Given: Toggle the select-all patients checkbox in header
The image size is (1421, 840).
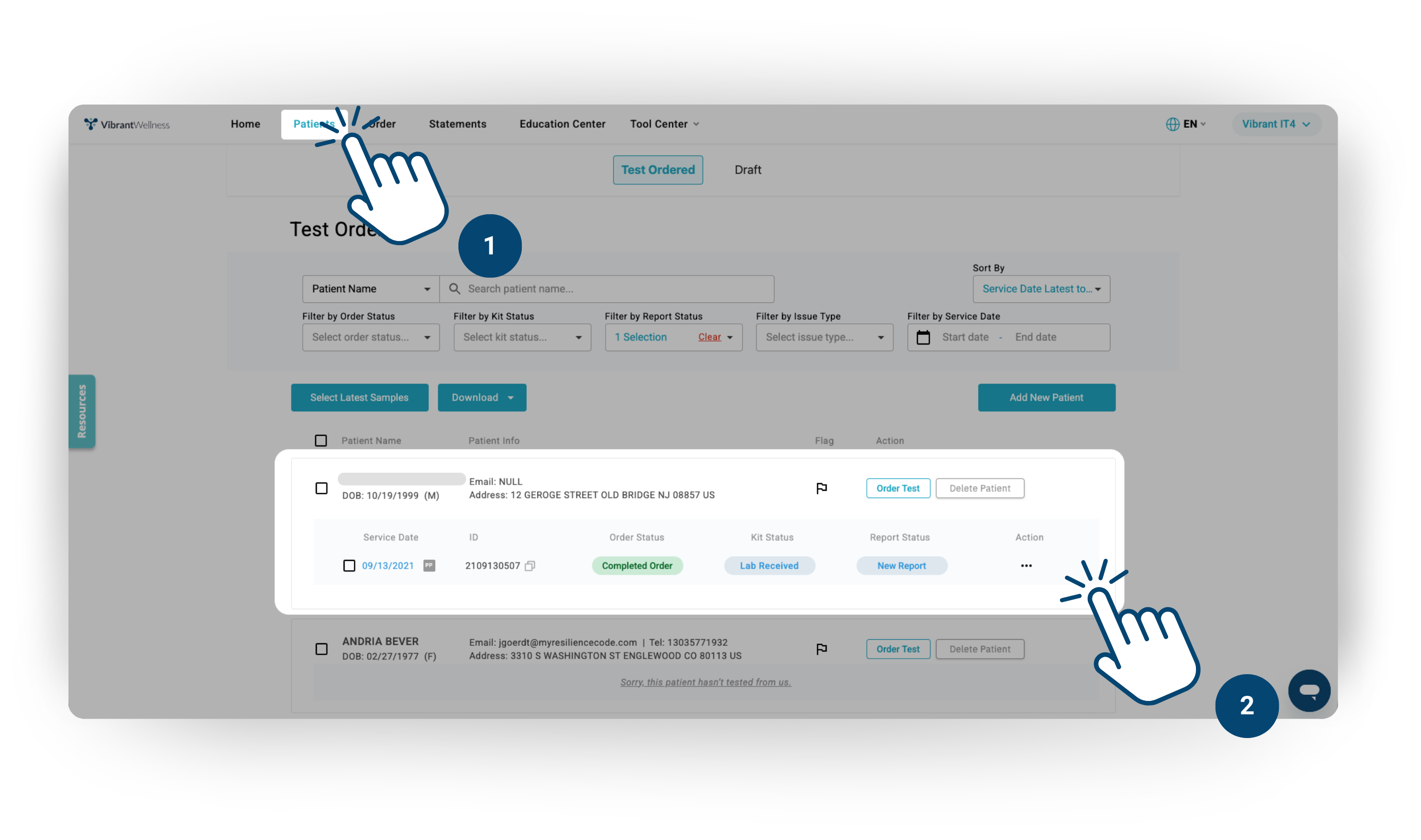Looking at the screenshot, I should [x=321, y=440].
